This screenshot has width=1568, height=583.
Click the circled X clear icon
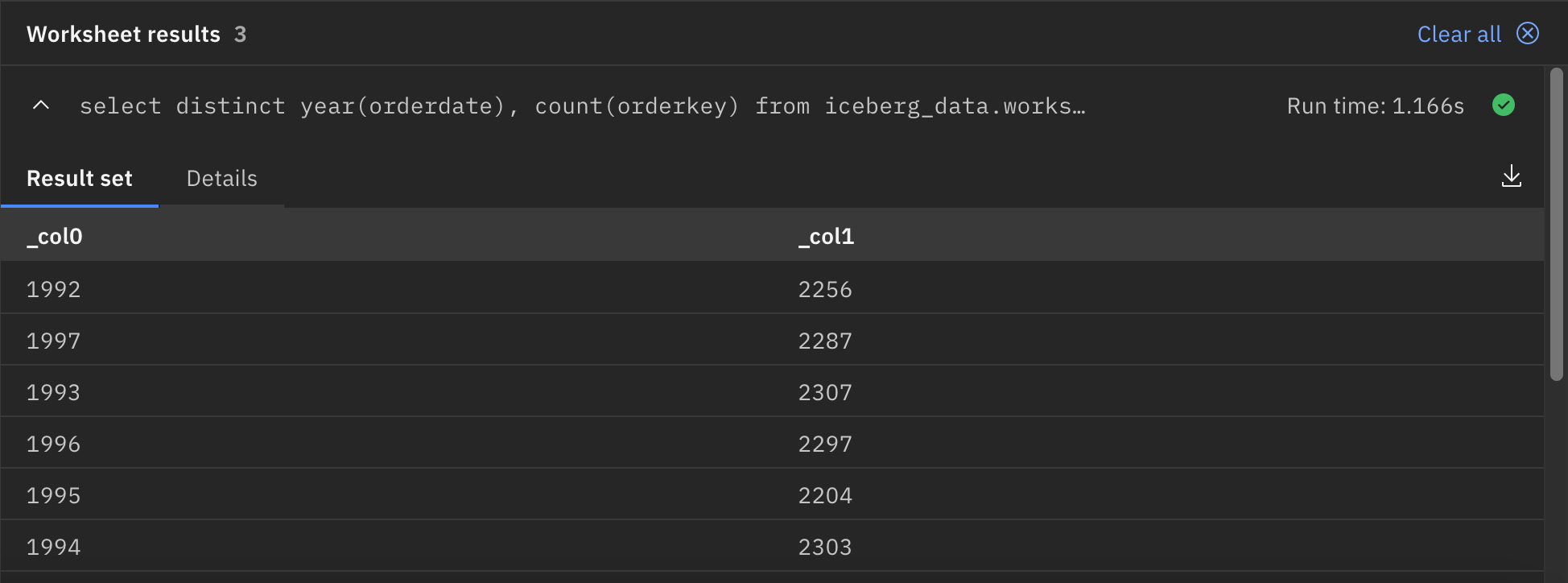[x=1528, y=34]
